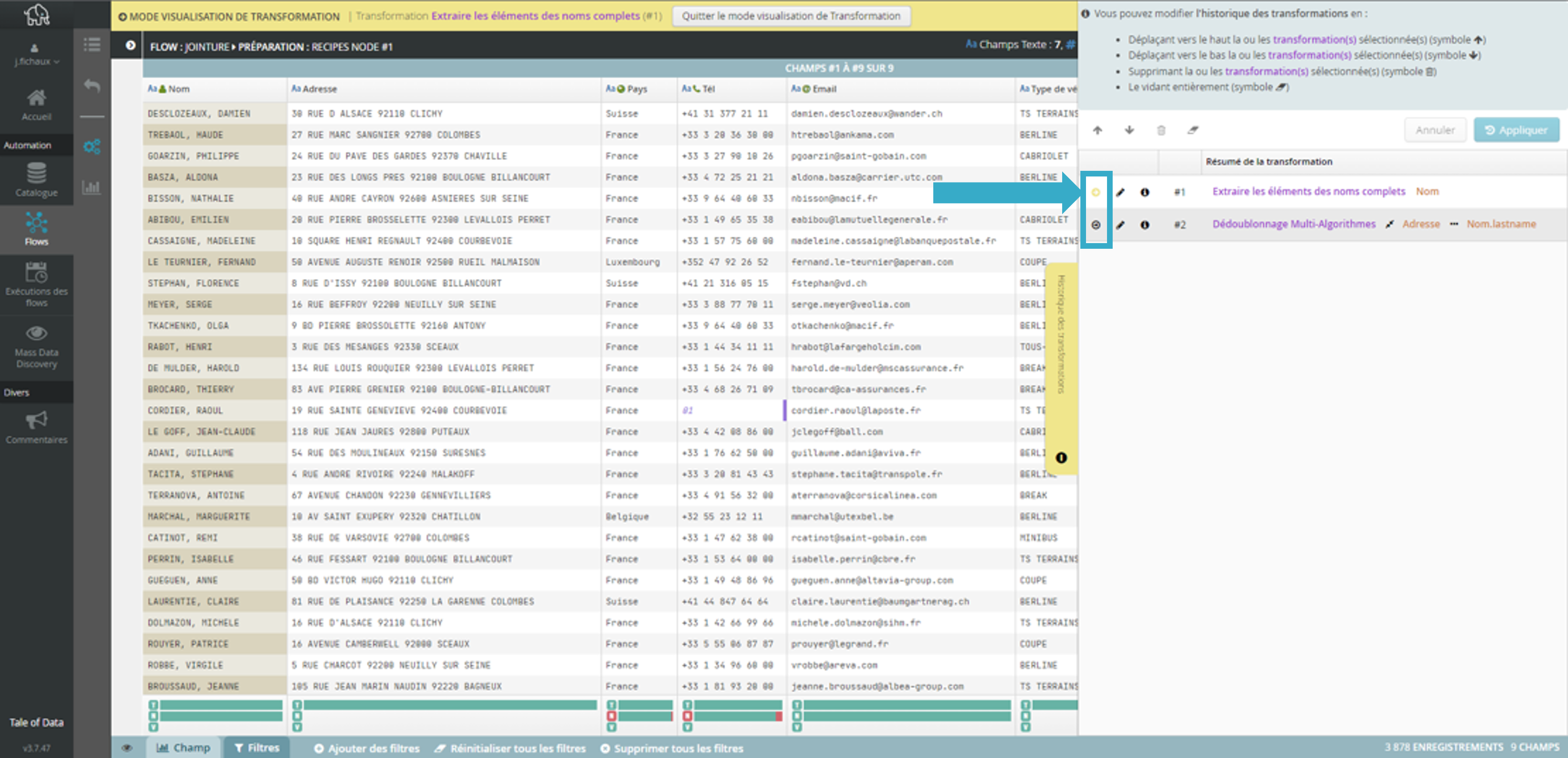Click the Tale of Data elephant logo
The image size is (1568, 758).
pyautogui.click(x=36, y=15)
